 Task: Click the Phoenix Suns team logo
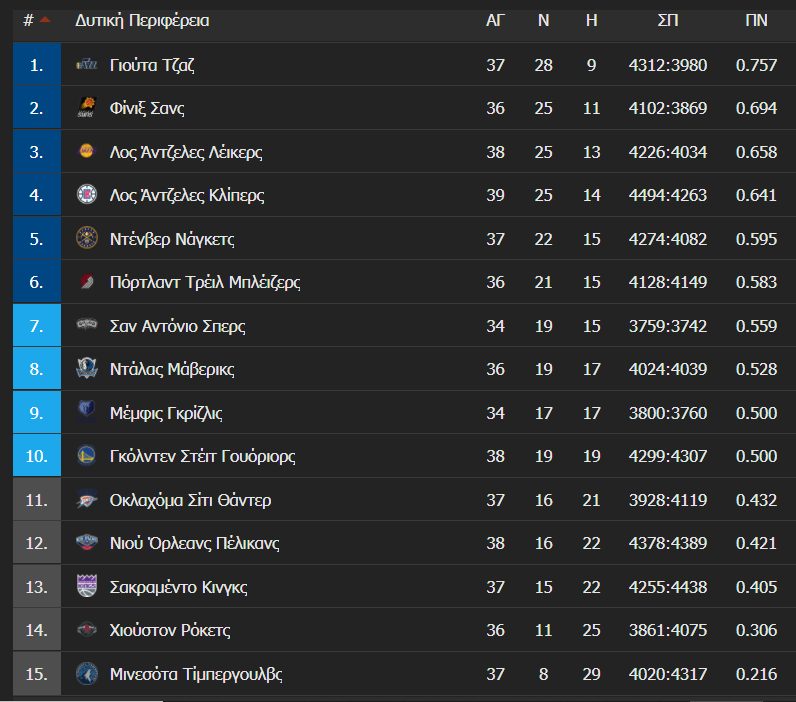pyautogui.click(x=87, y=109)
